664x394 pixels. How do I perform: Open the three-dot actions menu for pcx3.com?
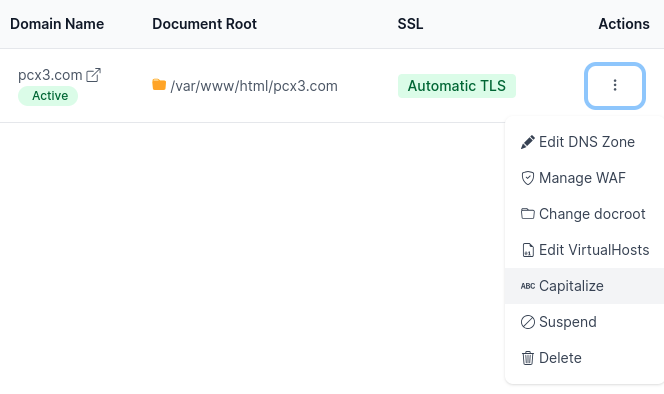point(615,86)
